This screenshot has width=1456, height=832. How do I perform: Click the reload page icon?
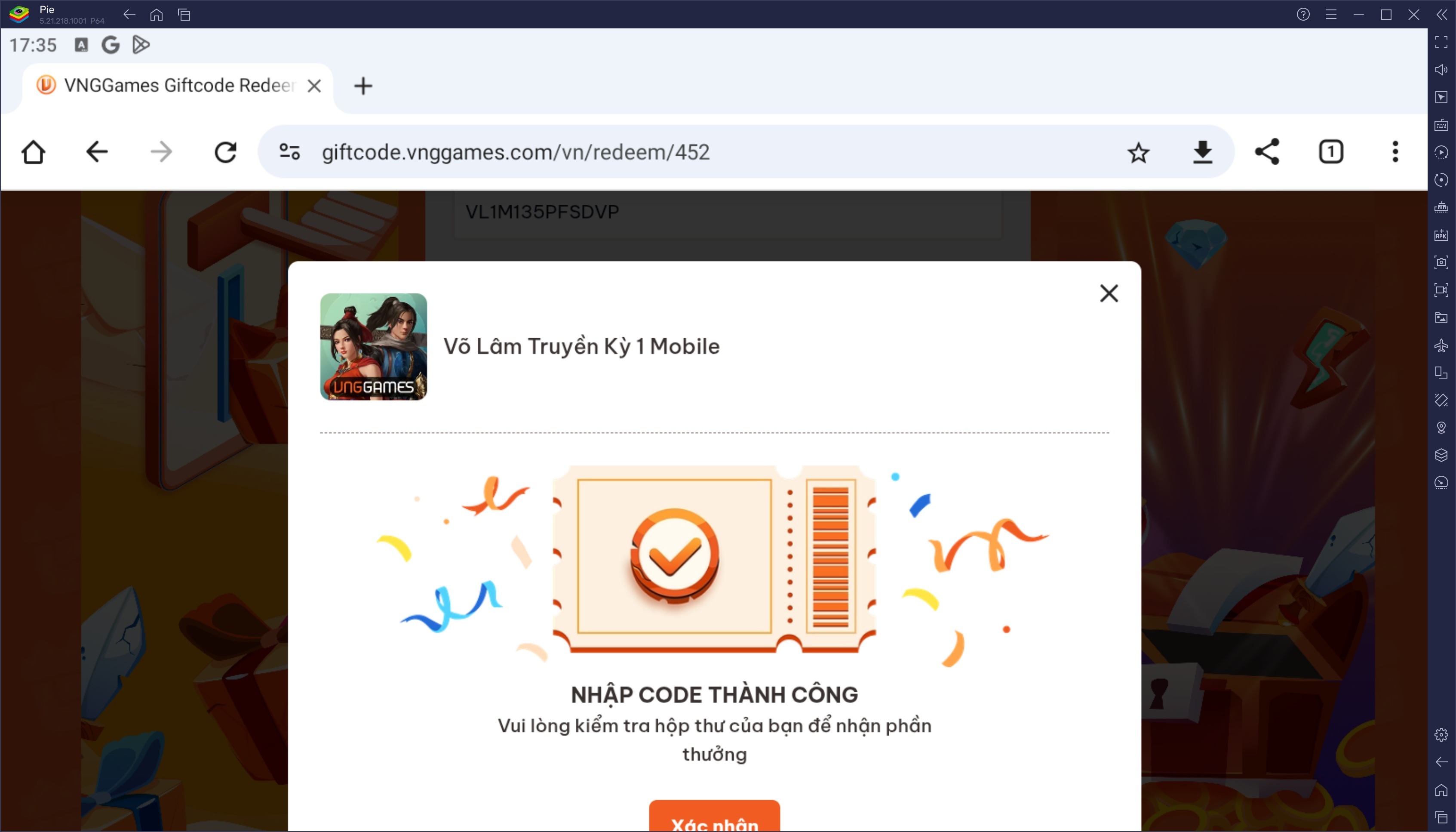coord(225,152)
